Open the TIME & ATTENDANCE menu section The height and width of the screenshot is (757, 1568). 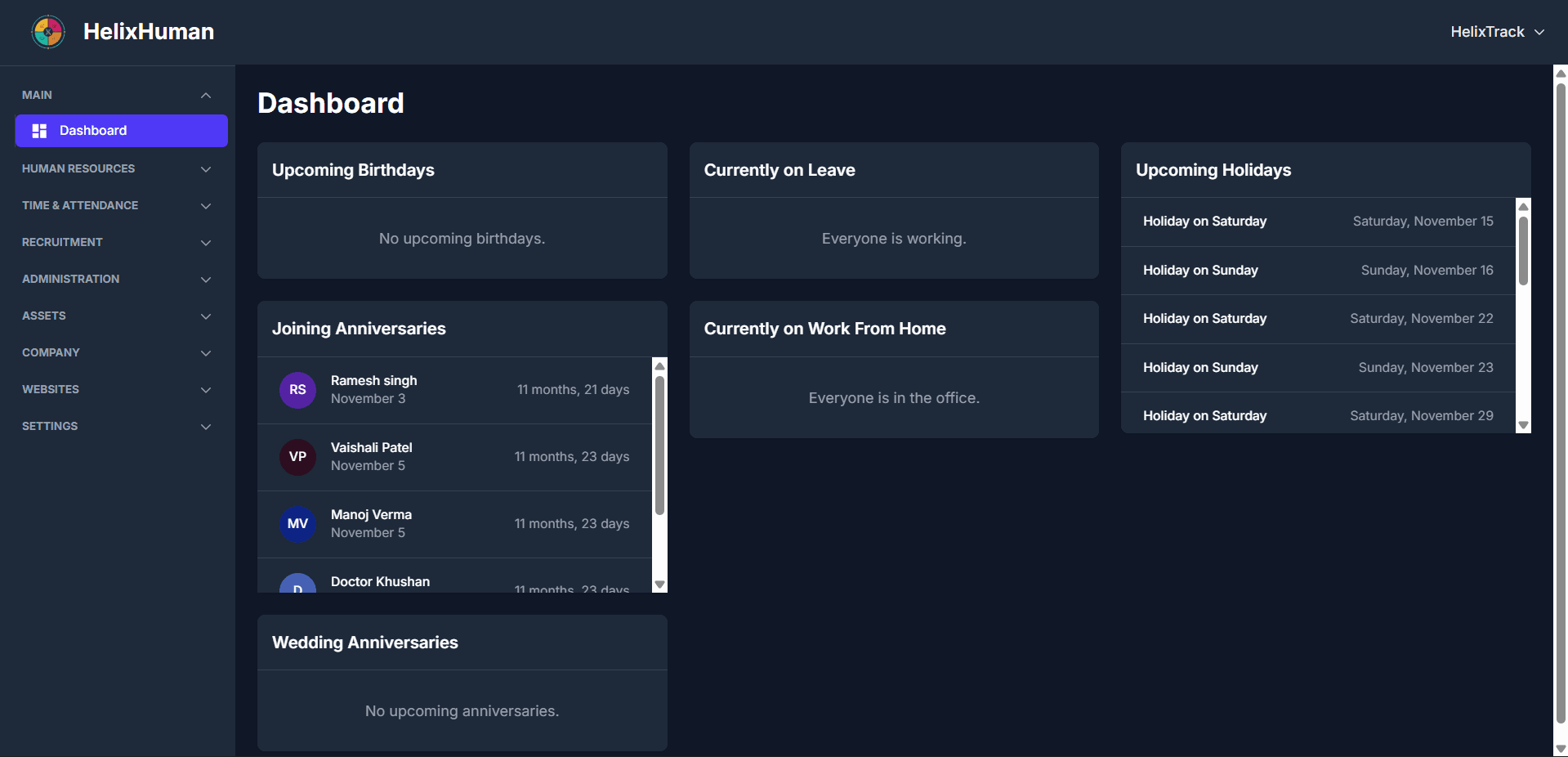pyautogui.click(x=117, y=206)
